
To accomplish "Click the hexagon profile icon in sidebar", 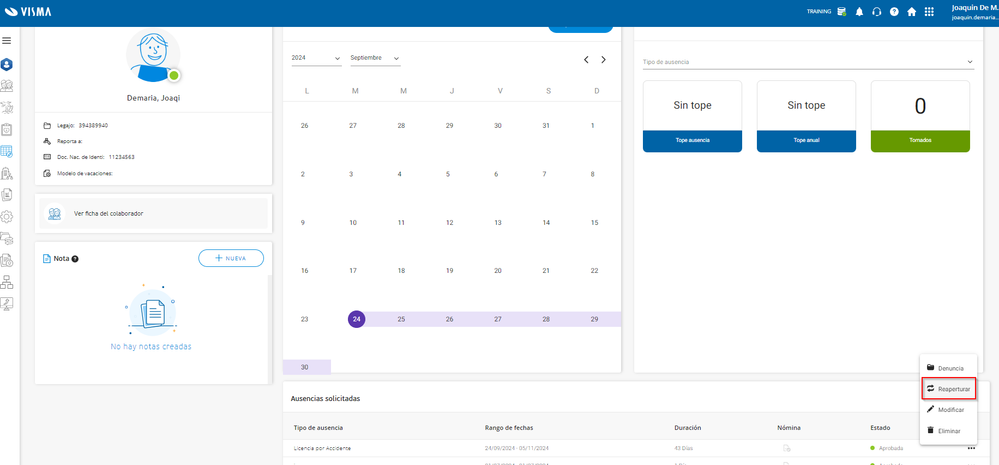I will [x=7, y=64].
